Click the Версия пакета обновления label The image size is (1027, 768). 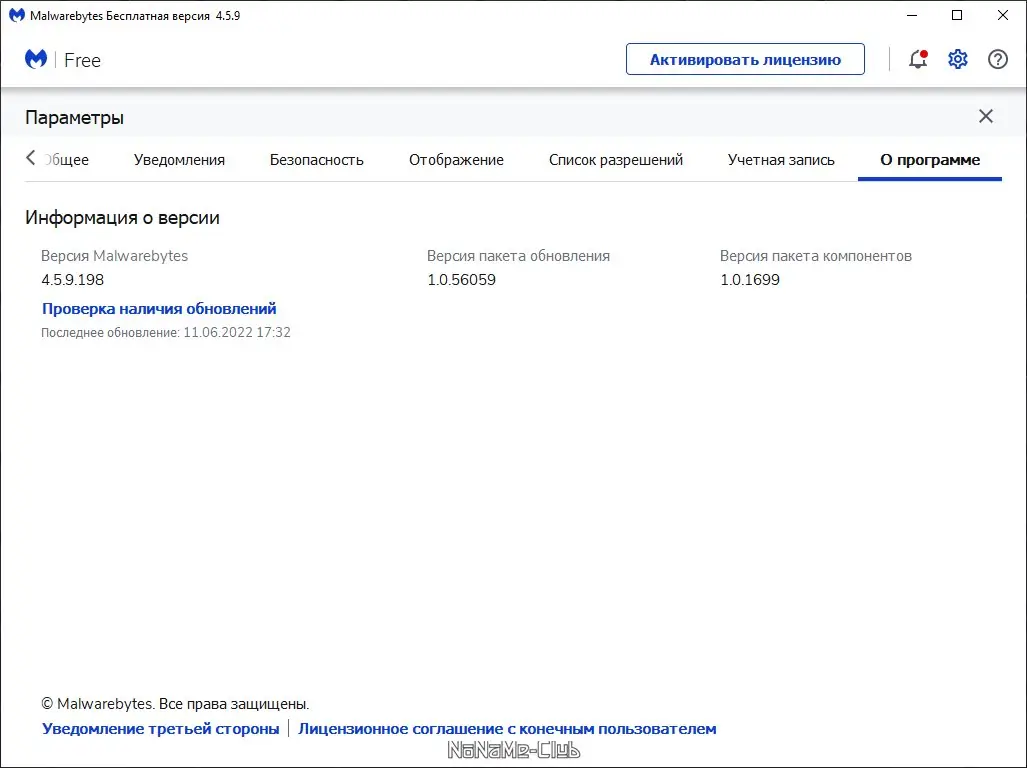[519, 256]
